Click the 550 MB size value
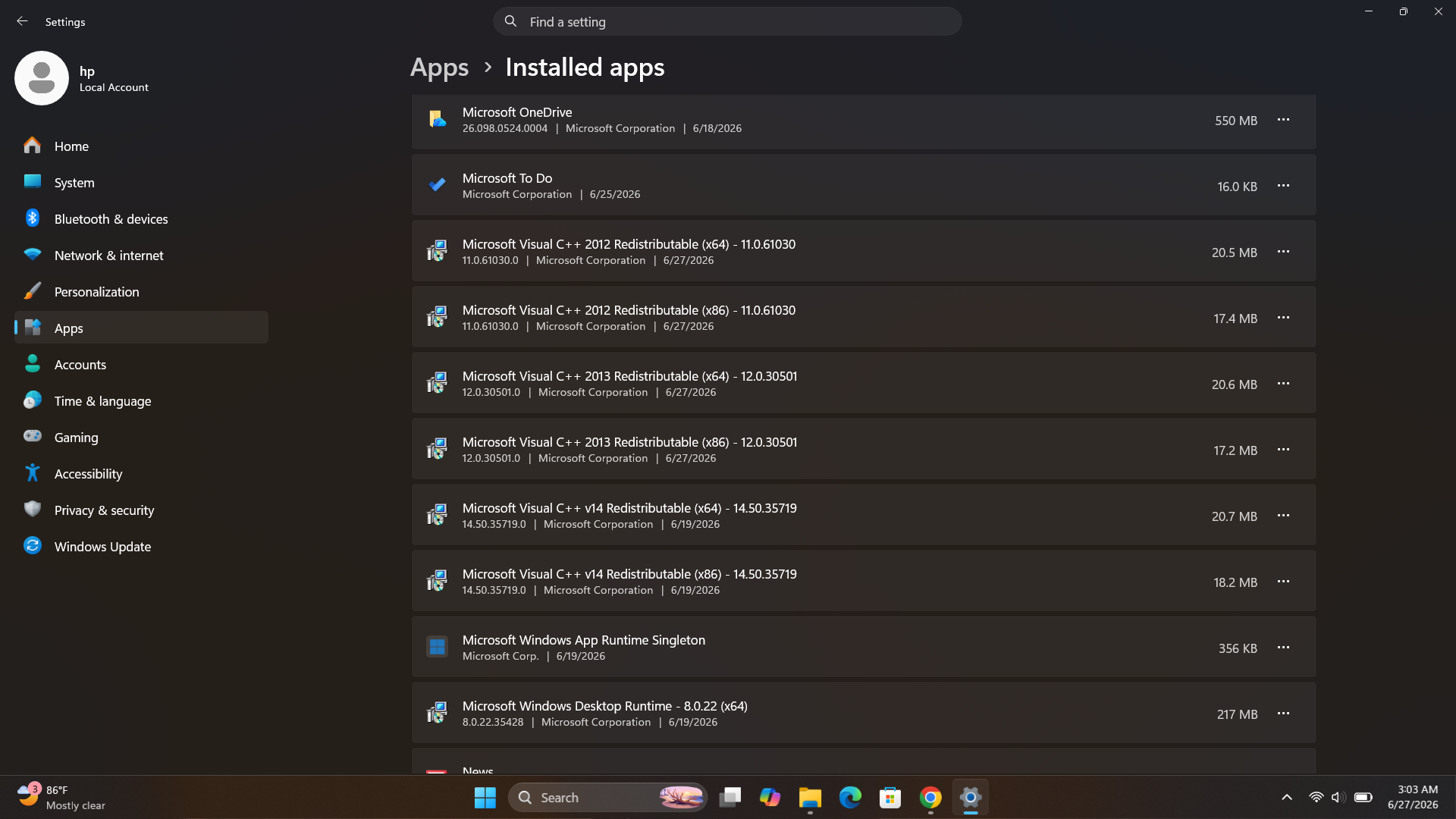This screenshot has width=1456, height=819. coord(1236,121)
